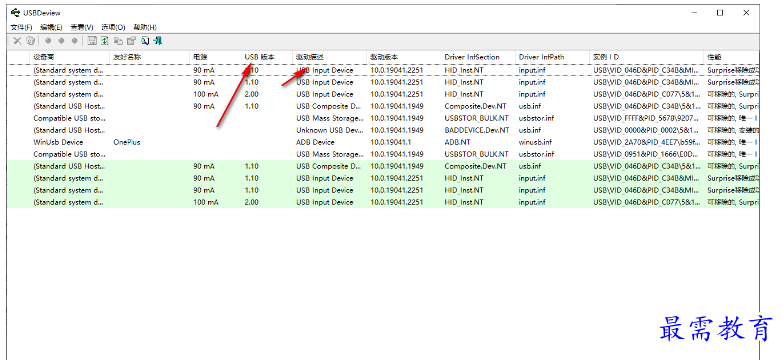Viewport: 781px width, 360px height.
Task: Select the row with the dashed focus outline
Action: click(x=383, y=70)
